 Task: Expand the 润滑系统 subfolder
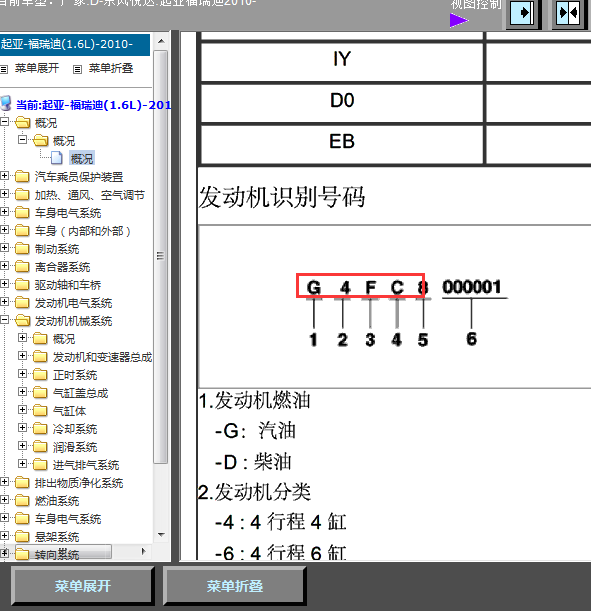pyautogui.click(x=22, y=445)
